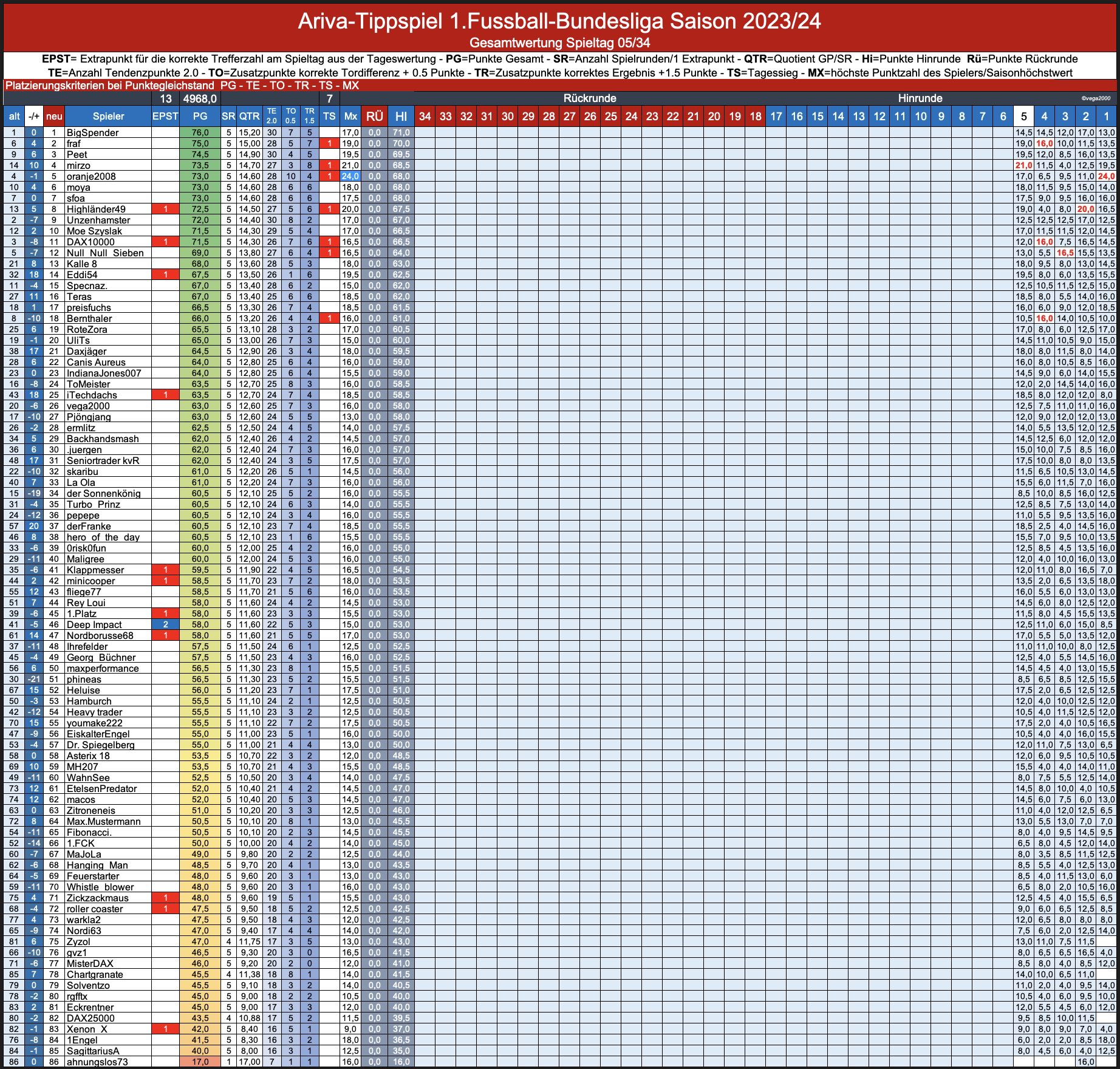This screenshot has height=1069, width=1120.
Task: Select player name 'Hanging_Man'
Action: 97,865
